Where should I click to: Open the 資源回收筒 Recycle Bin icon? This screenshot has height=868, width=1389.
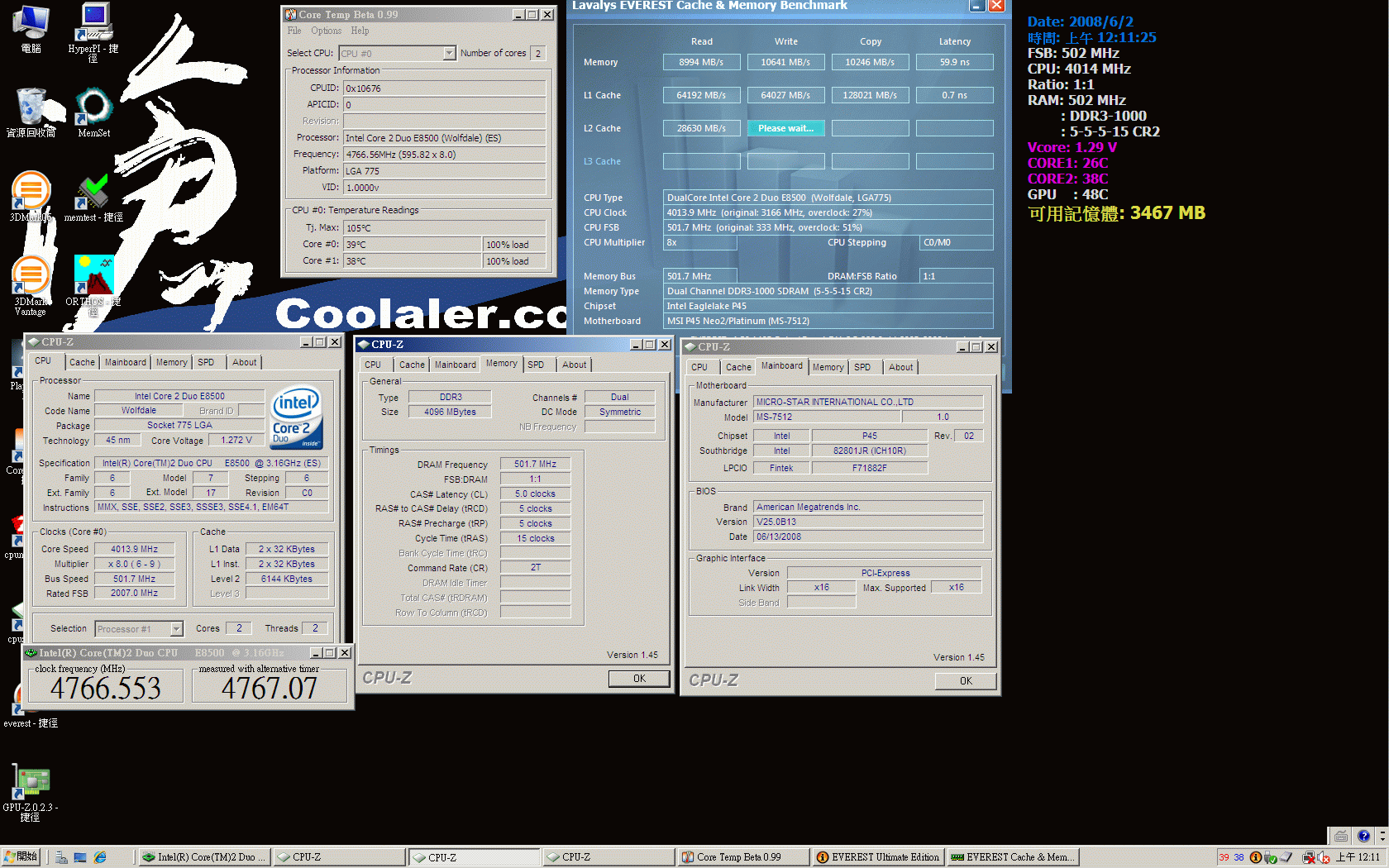coord(31,112)
